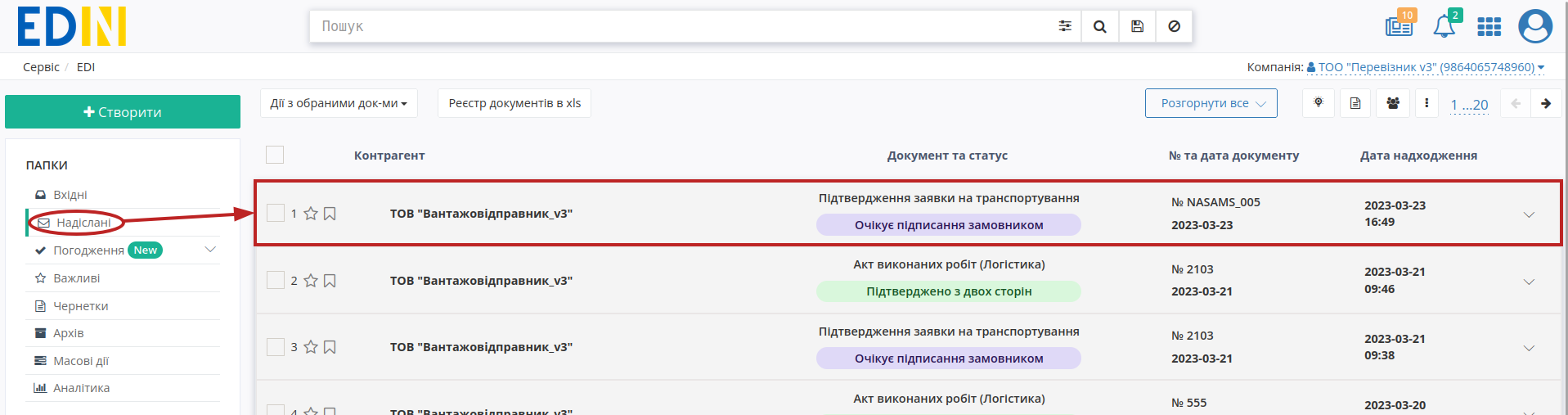Open notifications bell icon

pos(1444,26)
